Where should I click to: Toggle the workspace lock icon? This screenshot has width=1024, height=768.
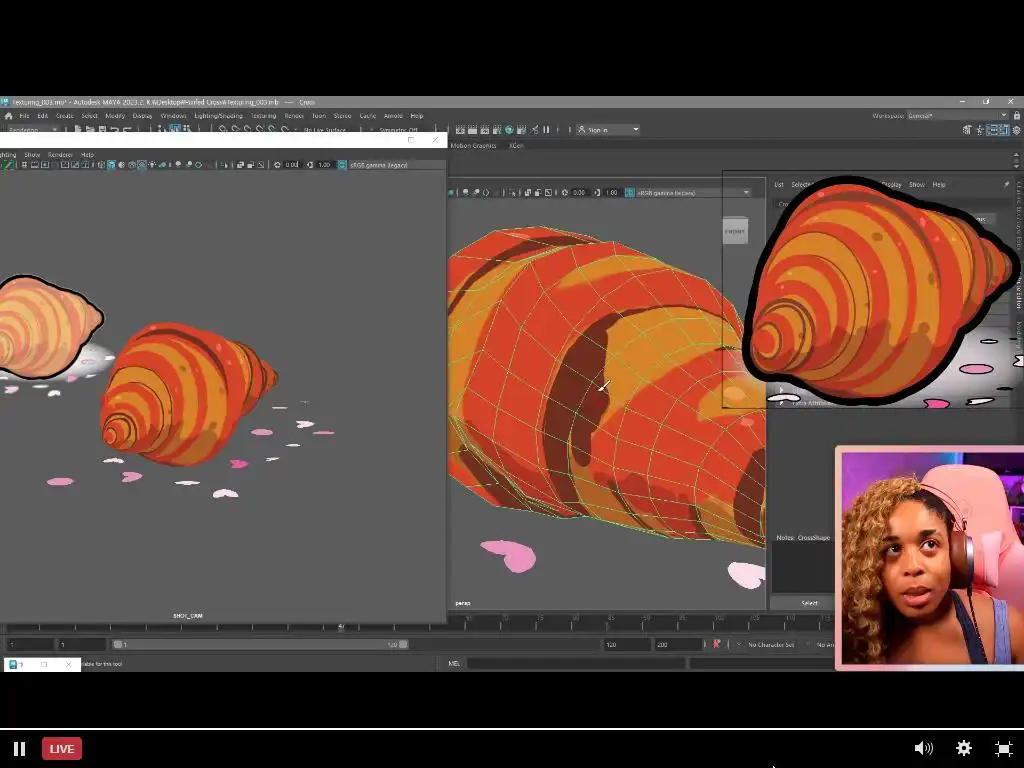click(1017, 116)
